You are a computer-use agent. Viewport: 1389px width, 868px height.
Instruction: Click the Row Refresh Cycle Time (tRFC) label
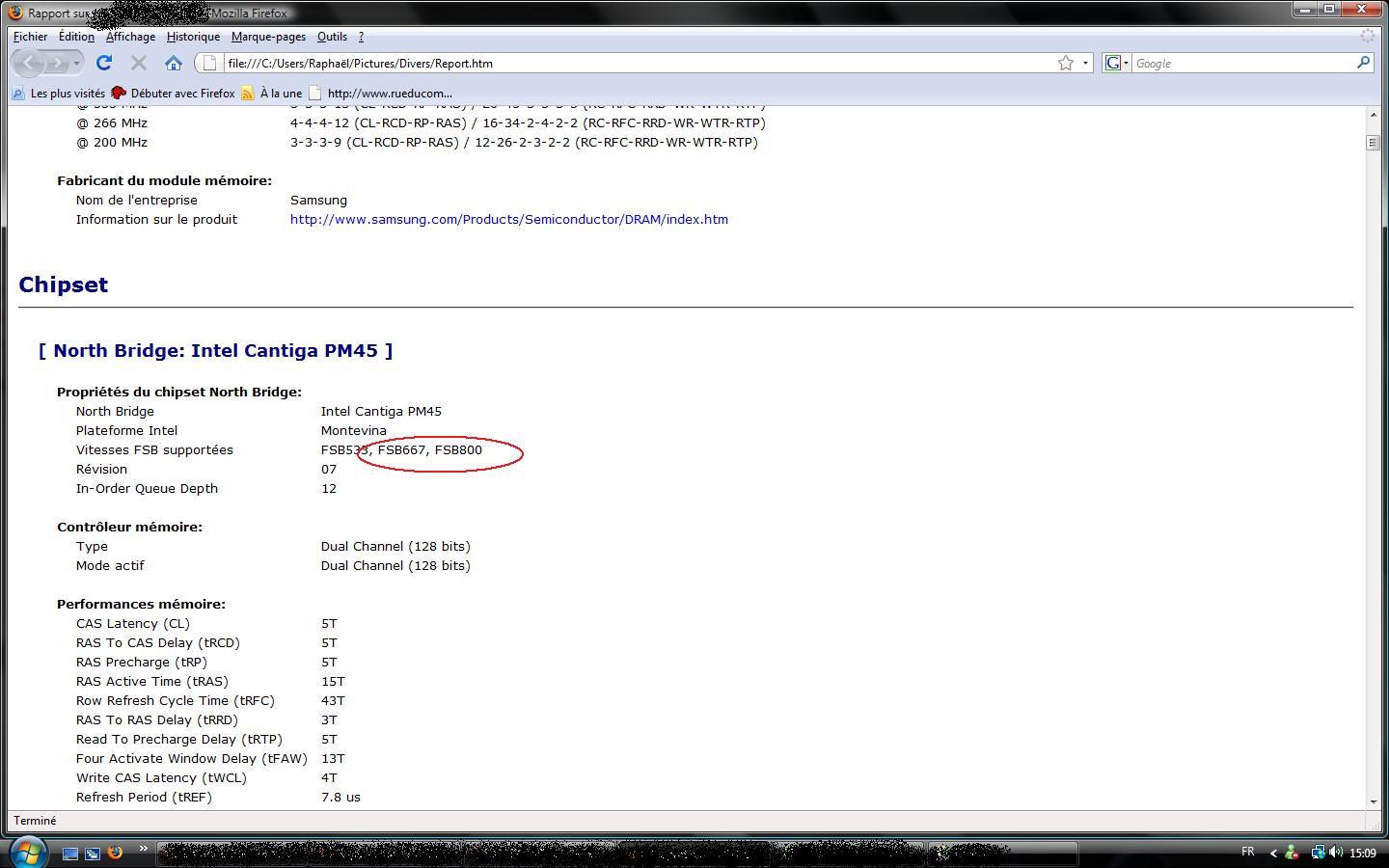(176, 700)
